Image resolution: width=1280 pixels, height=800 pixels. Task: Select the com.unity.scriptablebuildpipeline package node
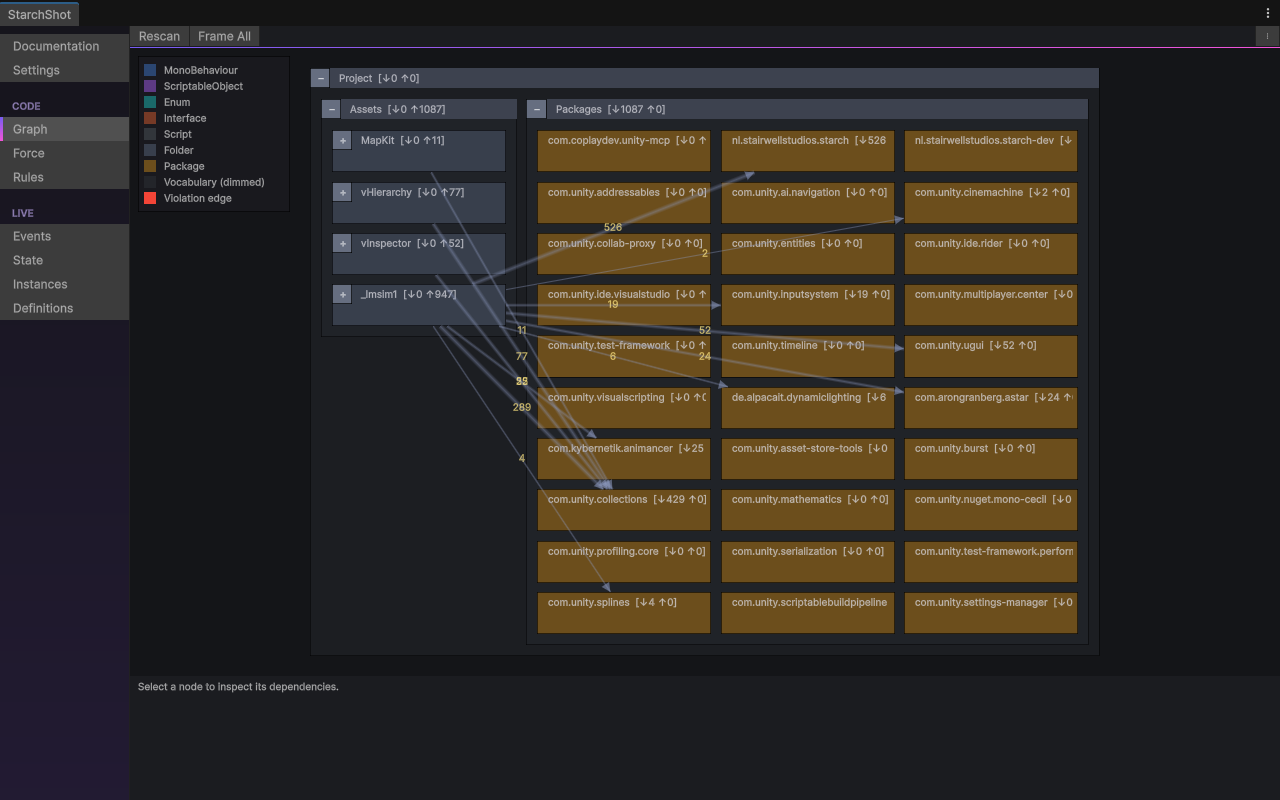click(808, 613)
